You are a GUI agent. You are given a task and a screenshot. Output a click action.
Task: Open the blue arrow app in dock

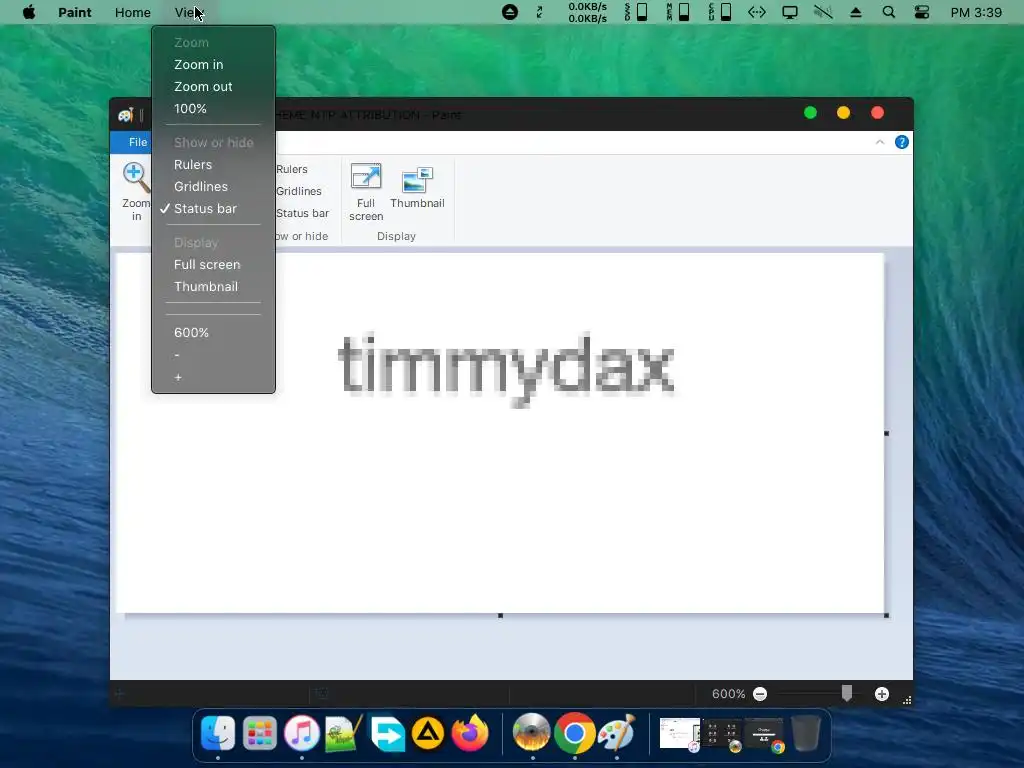[386, 733]
